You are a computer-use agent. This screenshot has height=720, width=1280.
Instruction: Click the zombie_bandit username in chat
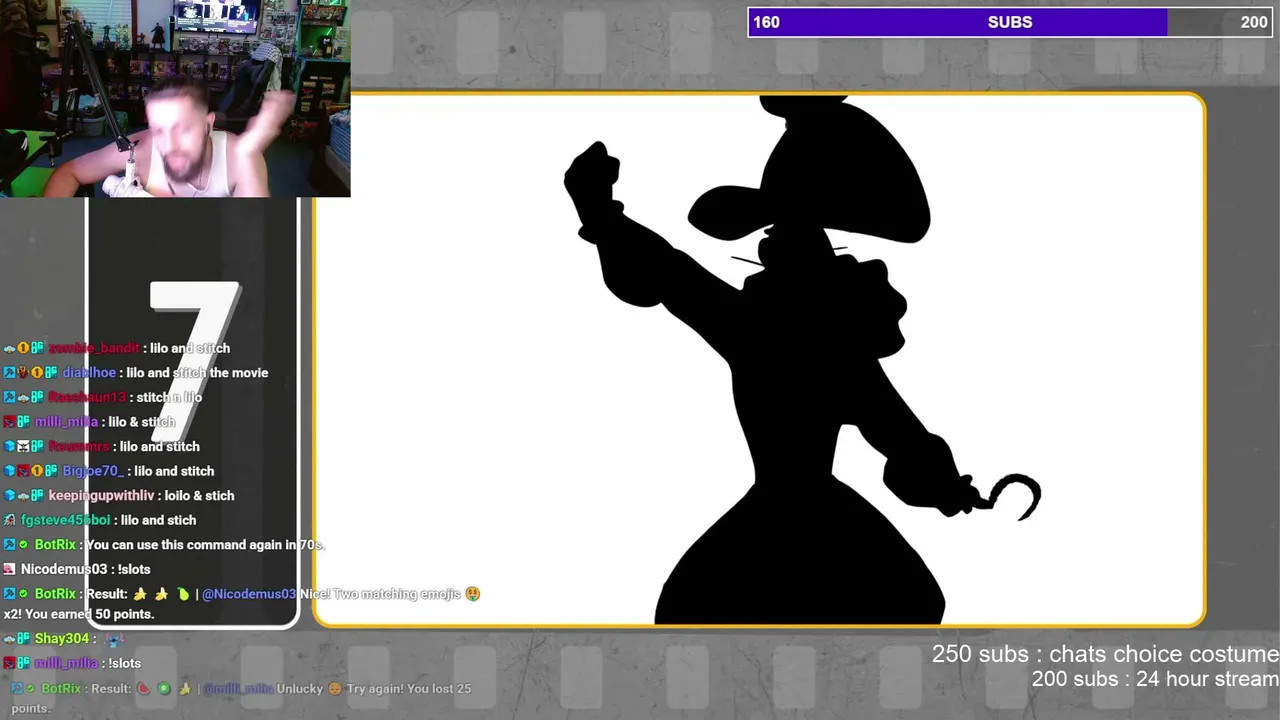(94, 348)
